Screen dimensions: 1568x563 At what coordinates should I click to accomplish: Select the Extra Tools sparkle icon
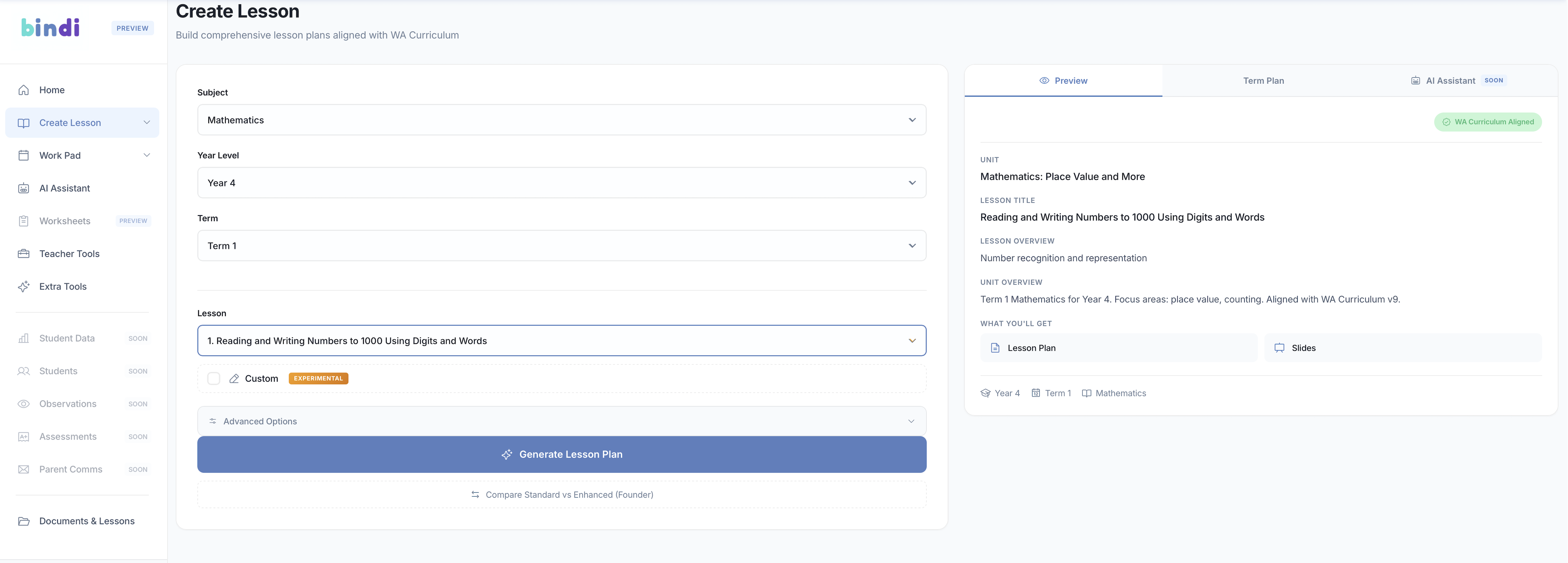[23, 286]
